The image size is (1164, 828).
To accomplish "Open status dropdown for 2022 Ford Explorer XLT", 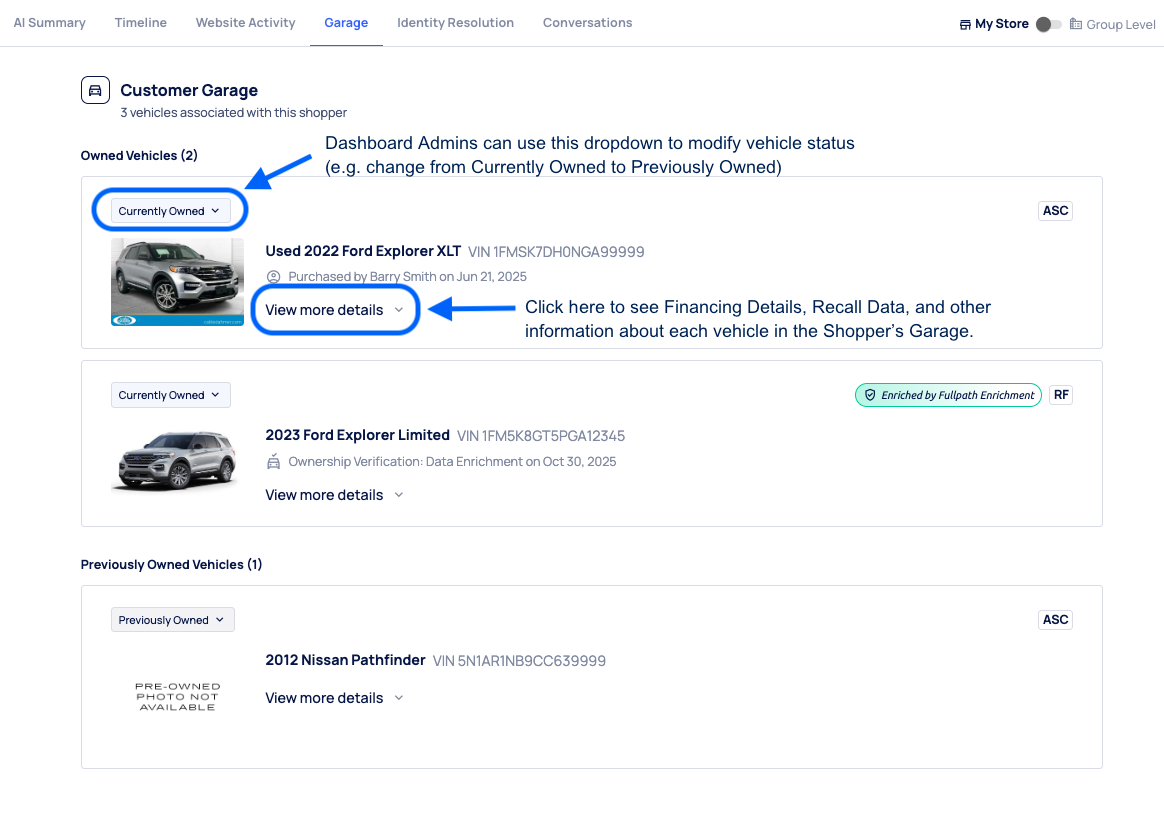I will [x=170, y=211].
